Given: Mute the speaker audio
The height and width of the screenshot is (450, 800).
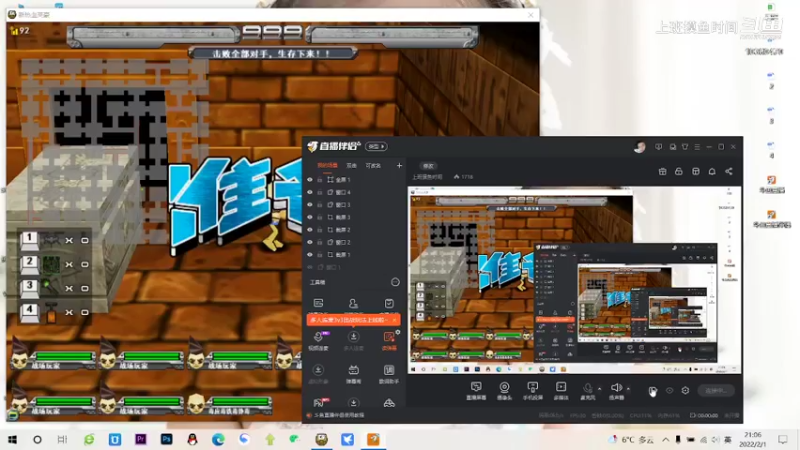Looking at the screenshot, I should pyautogui.click(x=616, y=390).
